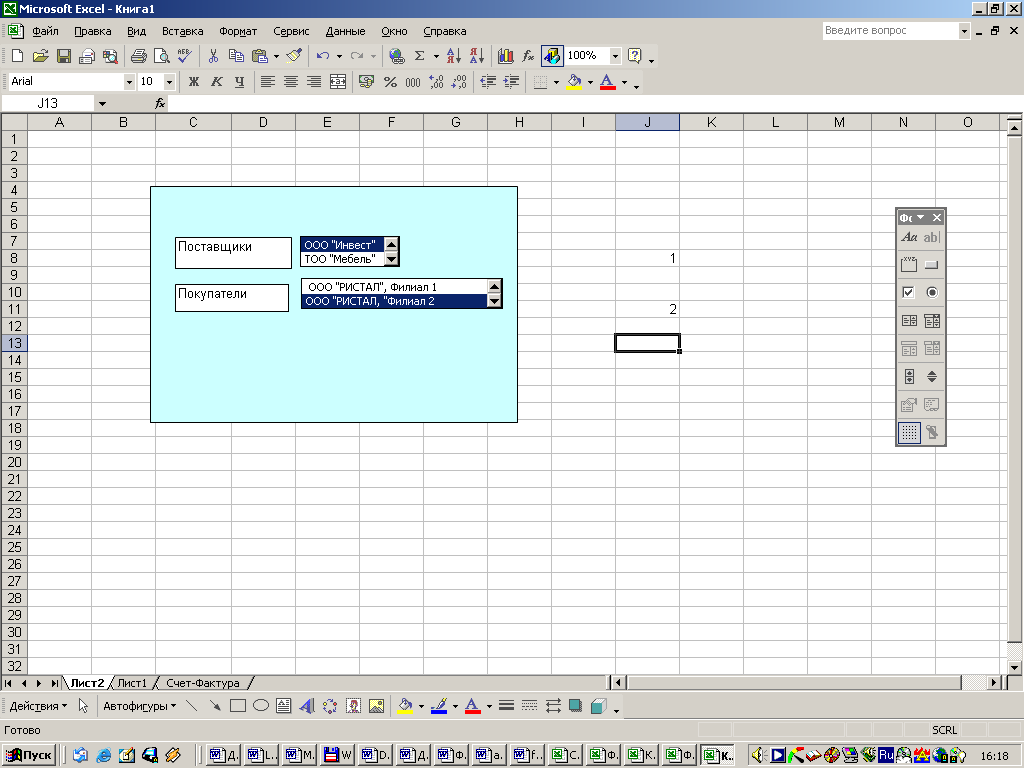Select Option Button control in Forms toolbar

tap(932, 292)
